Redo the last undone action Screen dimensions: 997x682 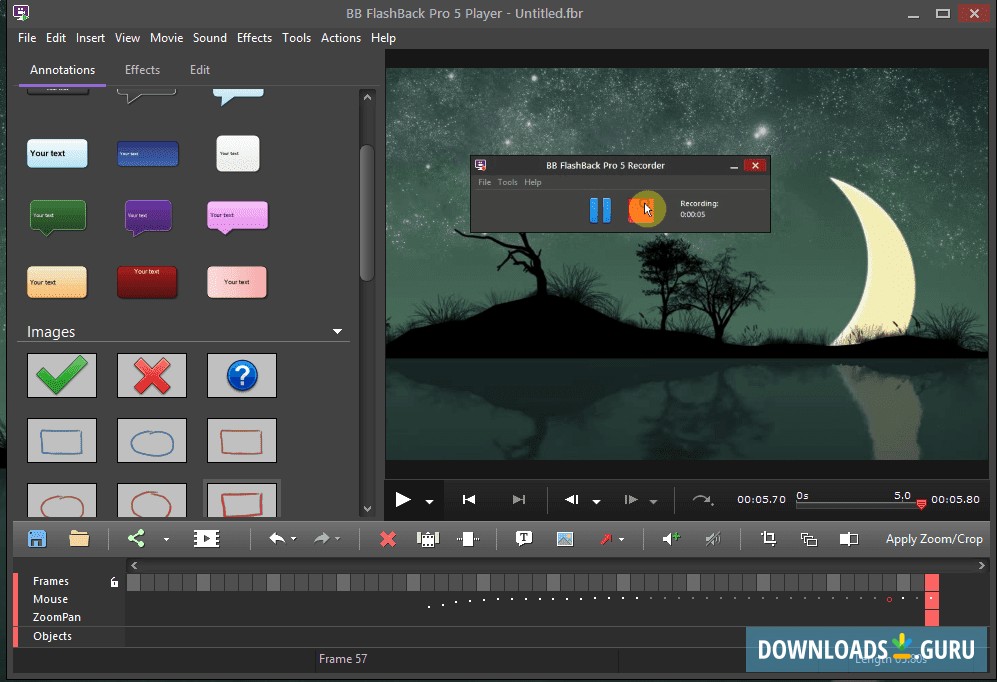click(321, 539)
